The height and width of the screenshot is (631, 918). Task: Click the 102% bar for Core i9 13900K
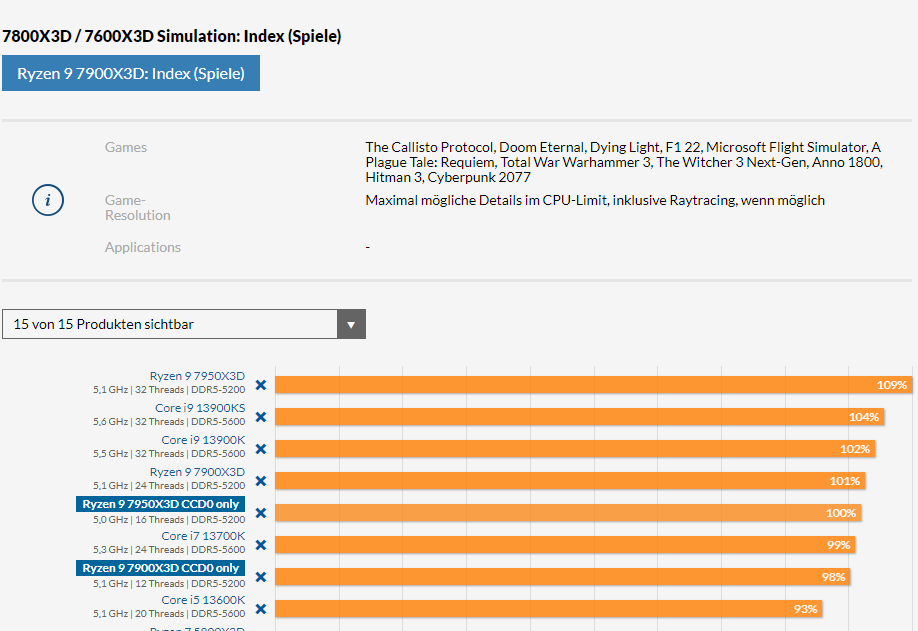(575, 449)
